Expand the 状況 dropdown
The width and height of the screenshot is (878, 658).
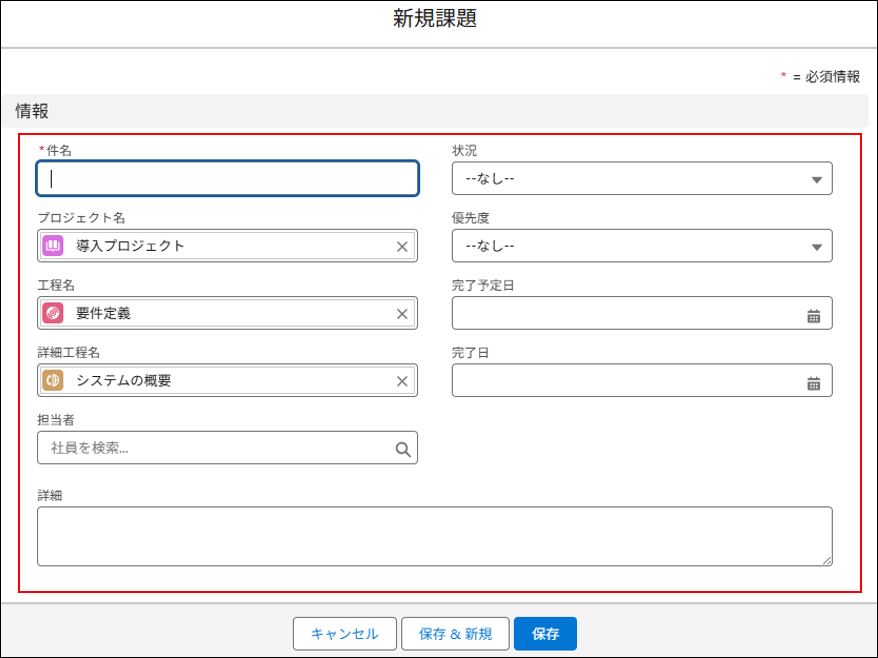(x=642, y=179)
